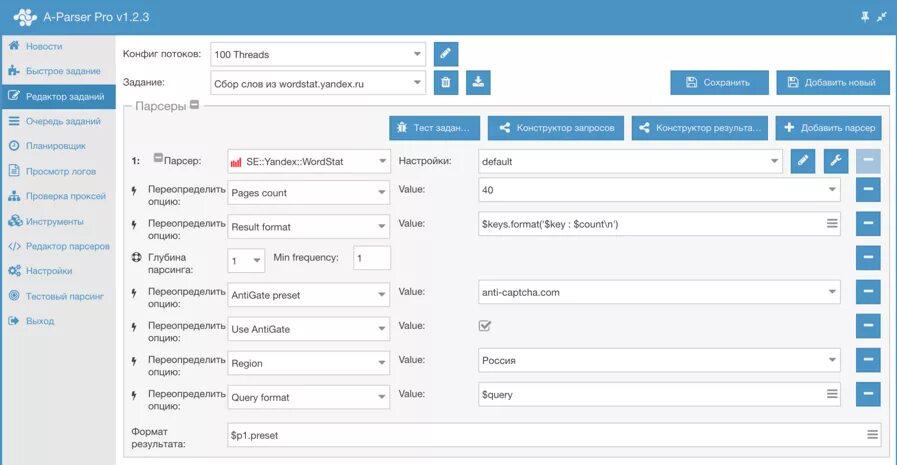Click the Добавить новый button
This screenshot has width=897, height=465.
click(x=832, y=82)
